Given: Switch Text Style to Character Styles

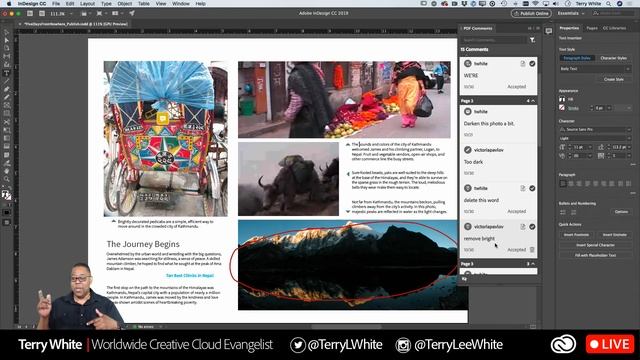Looking at the screenshot, I should pos(613,58).
